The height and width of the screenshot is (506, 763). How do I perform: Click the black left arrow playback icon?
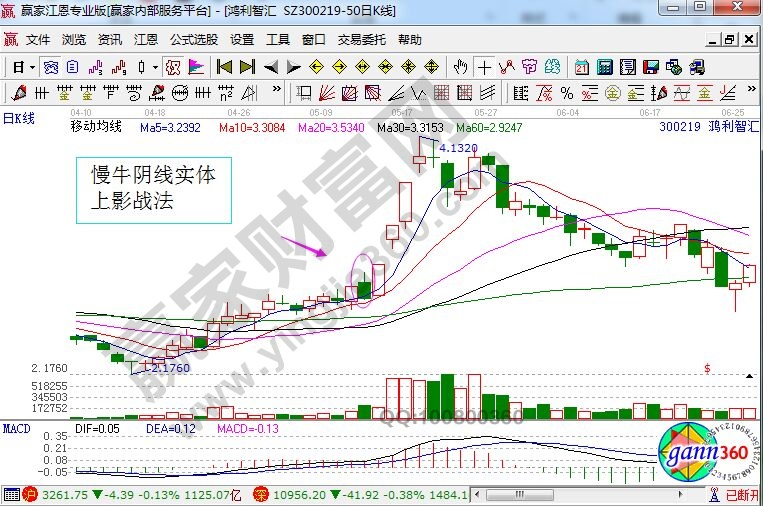click(x=270, y=67)
